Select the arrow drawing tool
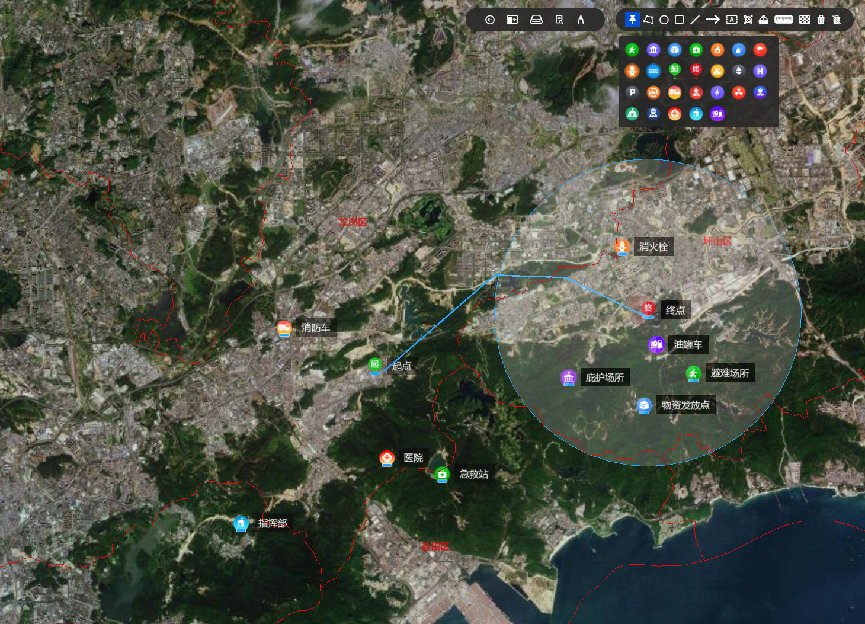 point(713,20)
